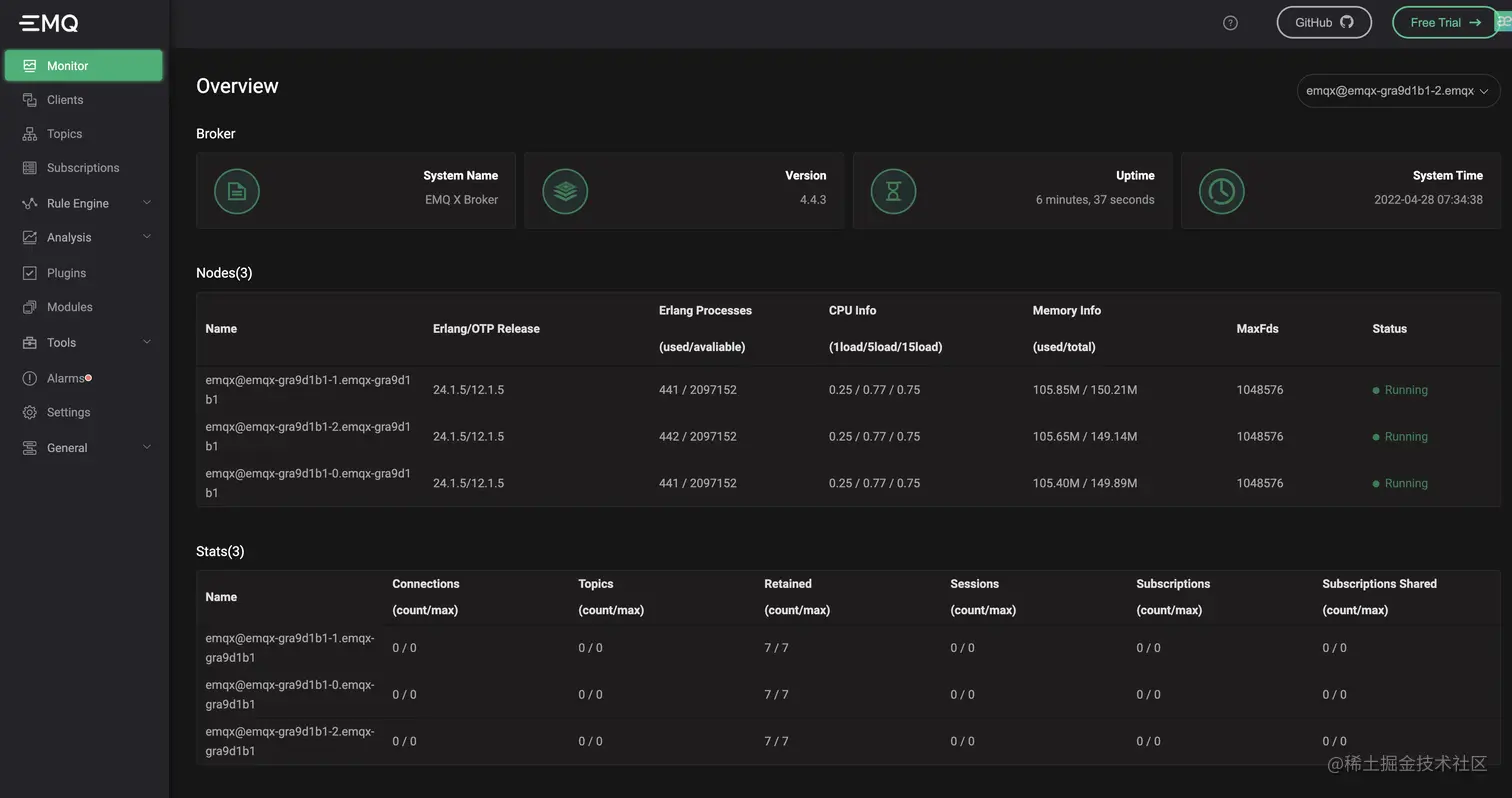The width and height of the screenshot is (1512, 798).
Task: Click the Overview page title
Action: coord(237,86)
